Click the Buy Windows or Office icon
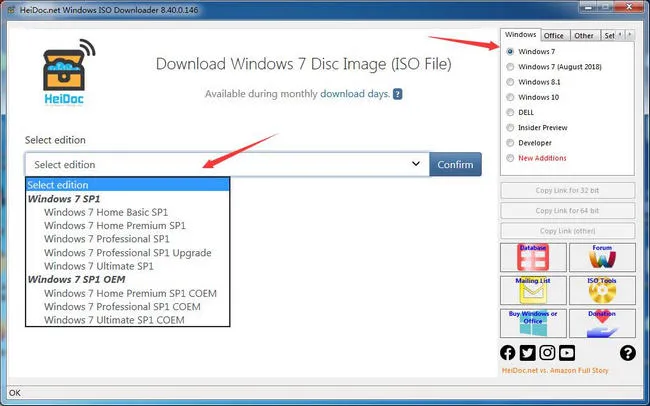The width and height of the screenshot is (650, 406). 533,323
